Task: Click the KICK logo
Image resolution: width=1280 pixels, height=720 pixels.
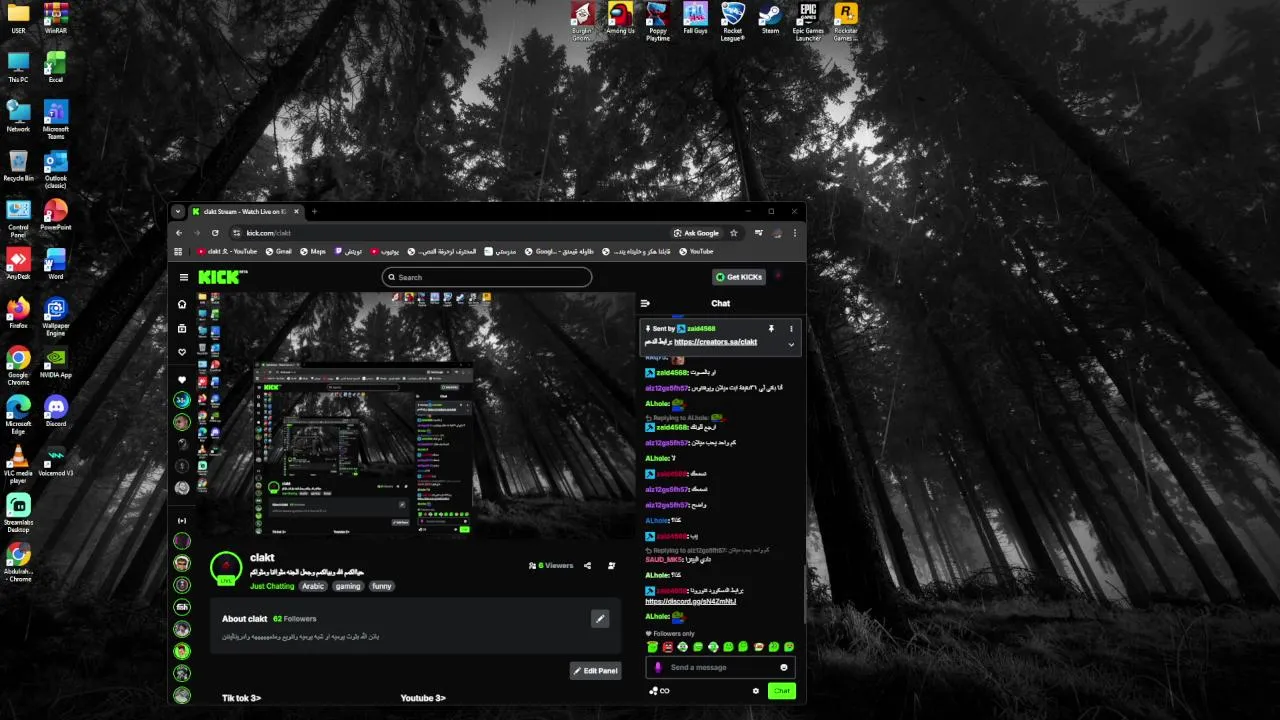Action: (x=222, y=277)
